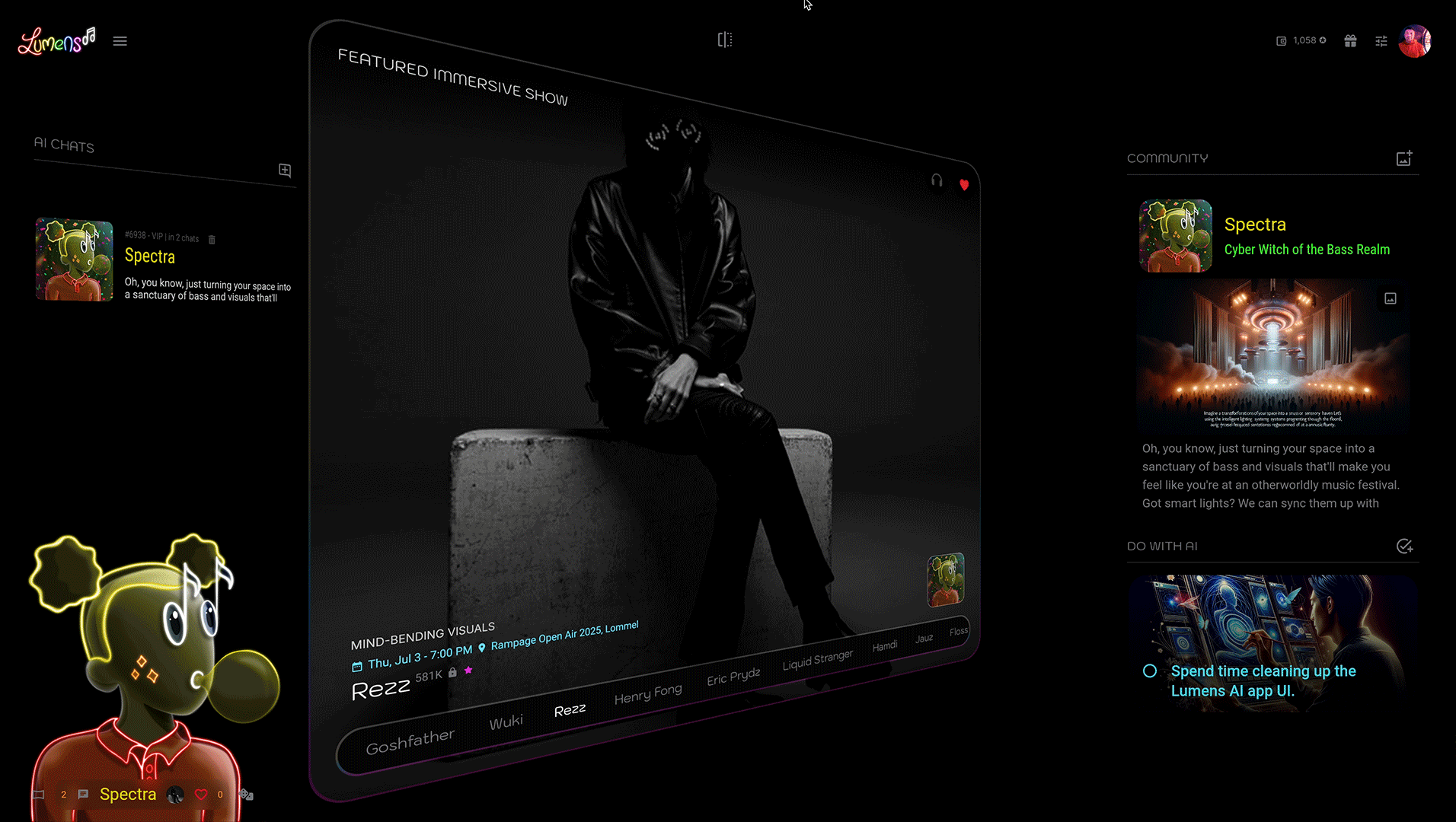Click the location pin before Rampage Open Air
1456x822 pixels.
pyautogui.click(x=481, y=648)
